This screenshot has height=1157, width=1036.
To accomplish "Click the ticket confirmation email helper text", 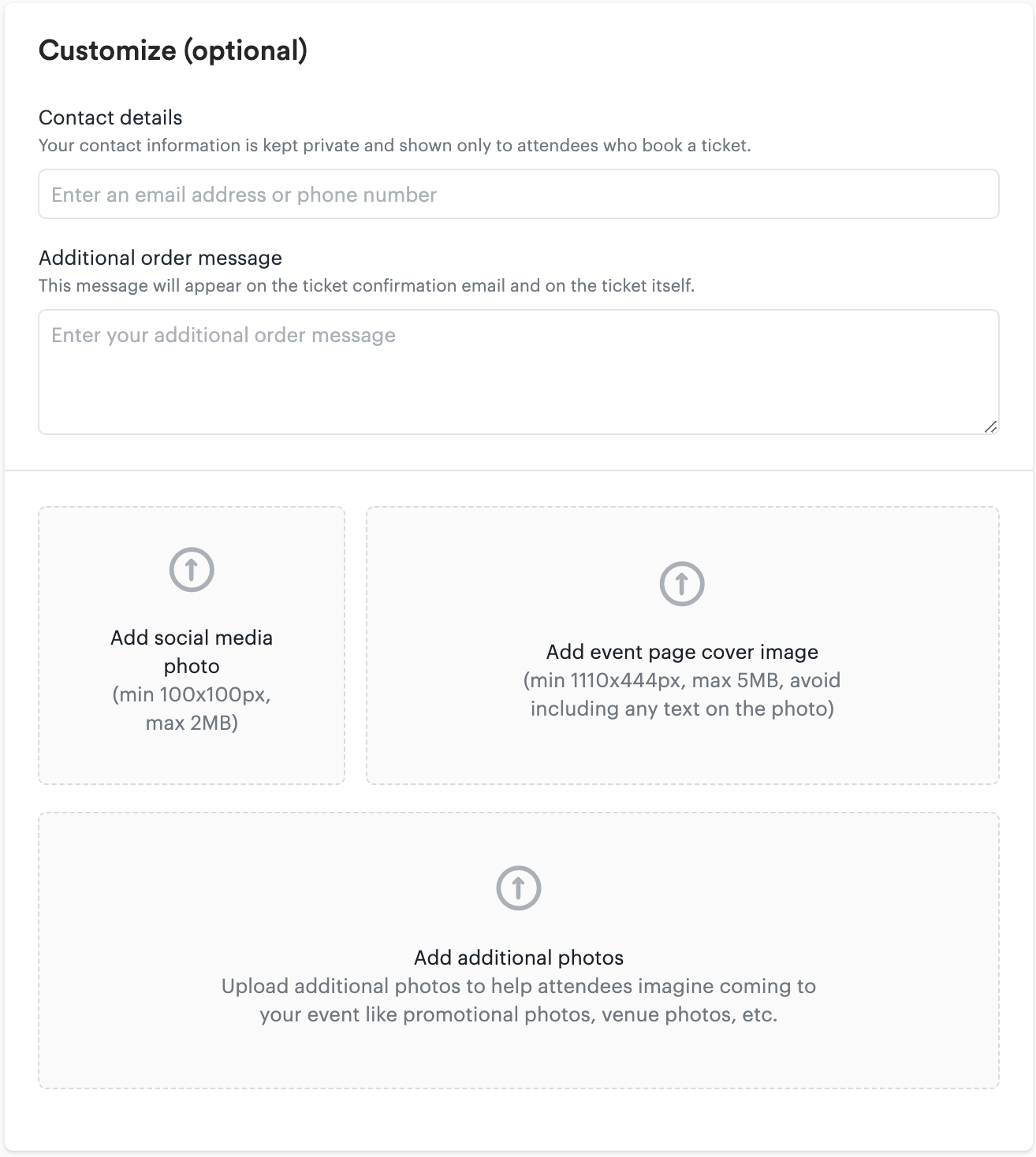I will tap(367, 286).
